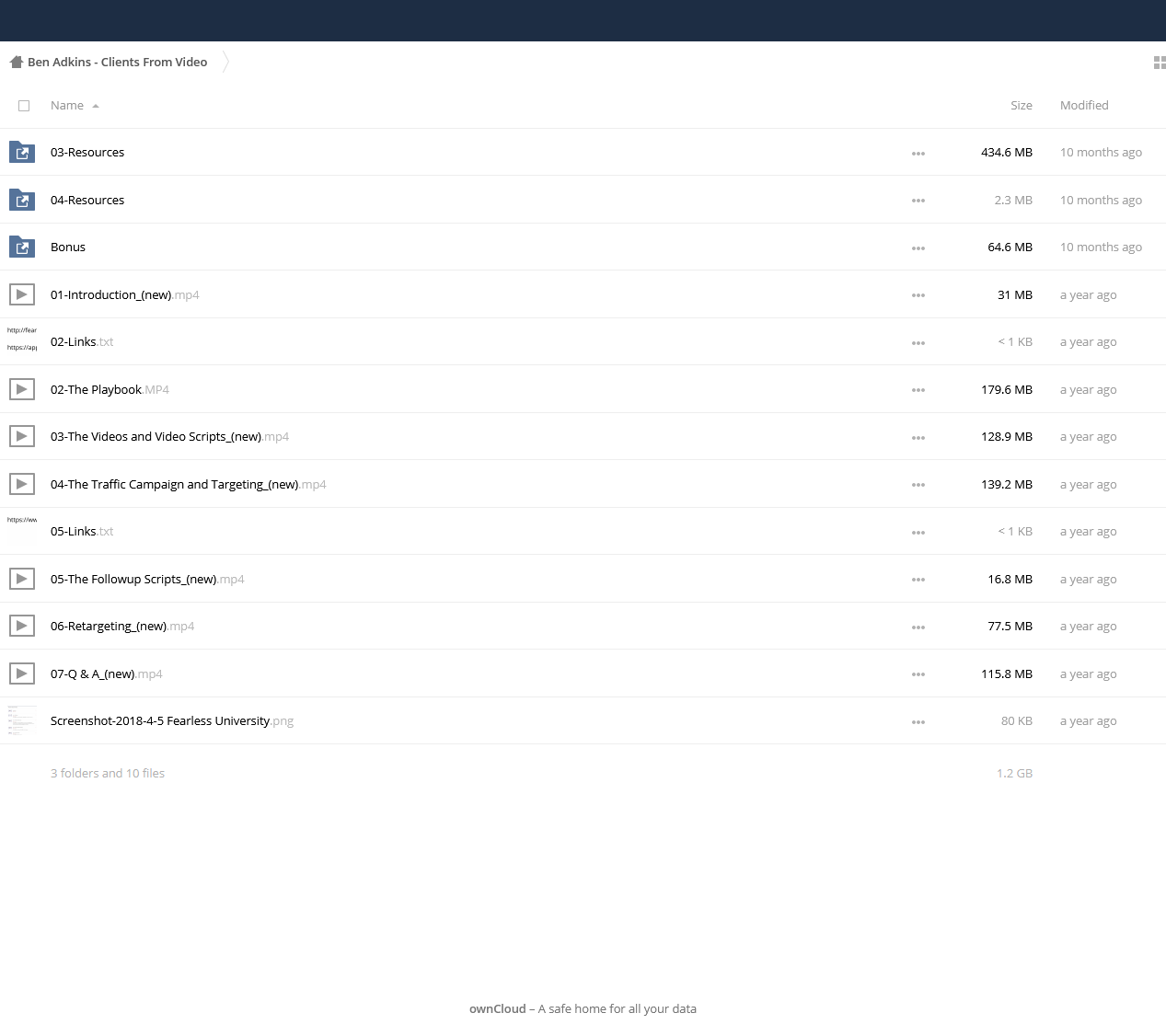
Task: Open file 02-Links.txt
Action: (x=82, y=341)
